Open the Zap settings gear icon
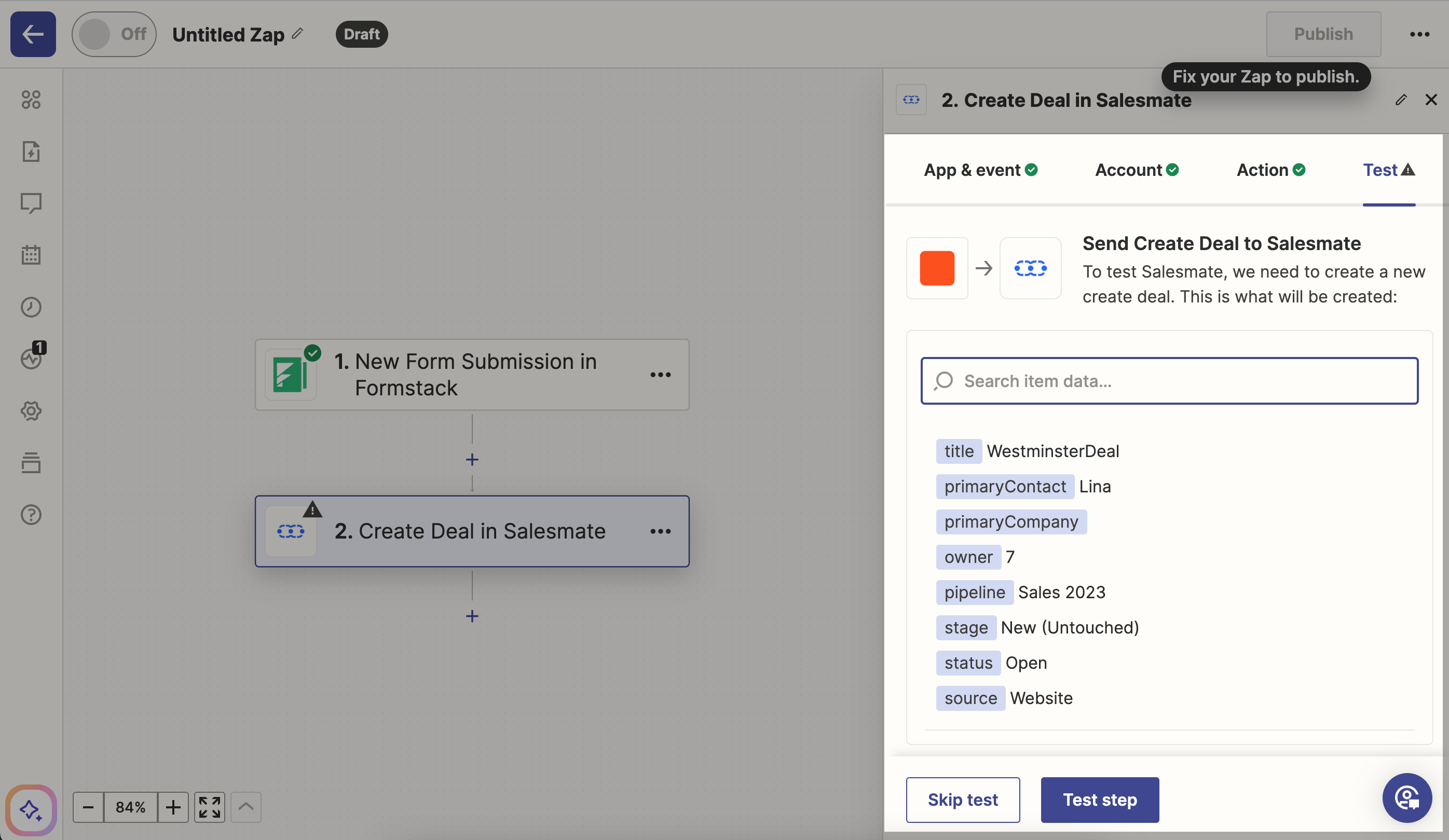 [31, 410]
